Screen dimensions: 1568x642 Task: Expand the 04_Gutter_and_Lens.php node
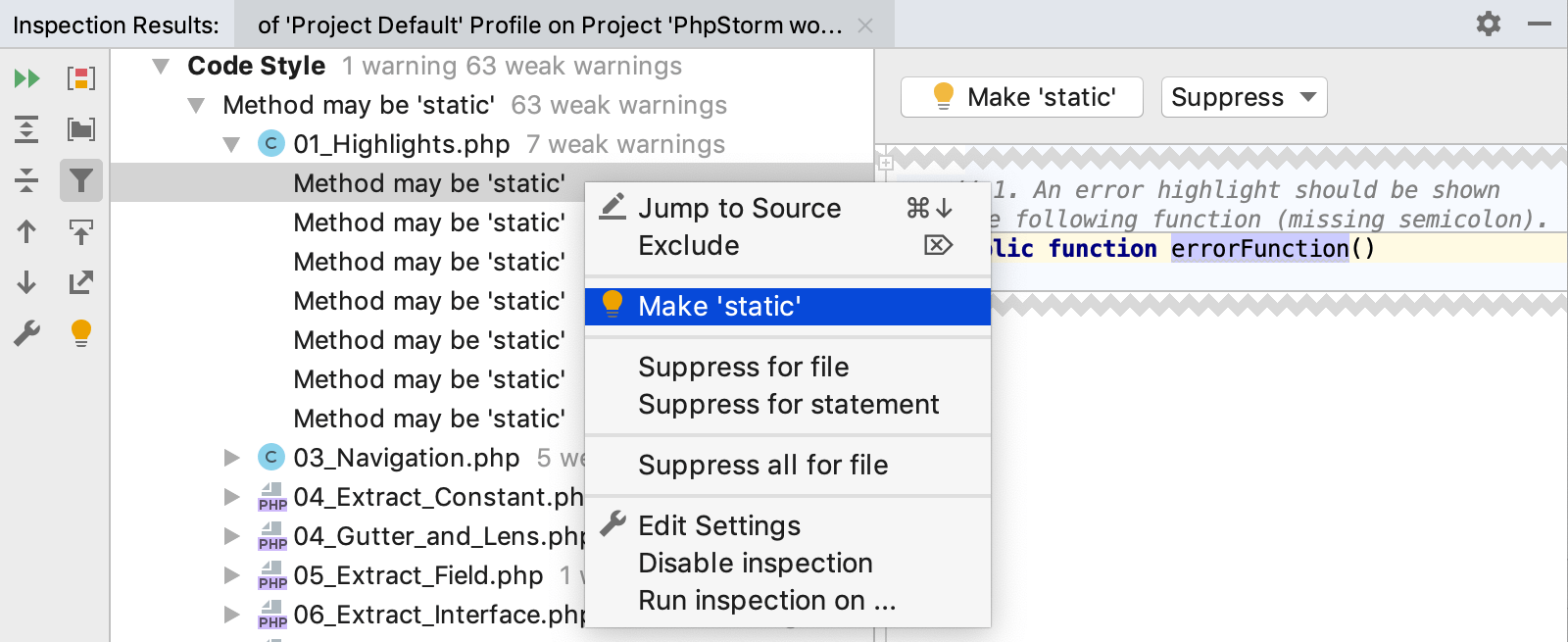click(232, 536)
